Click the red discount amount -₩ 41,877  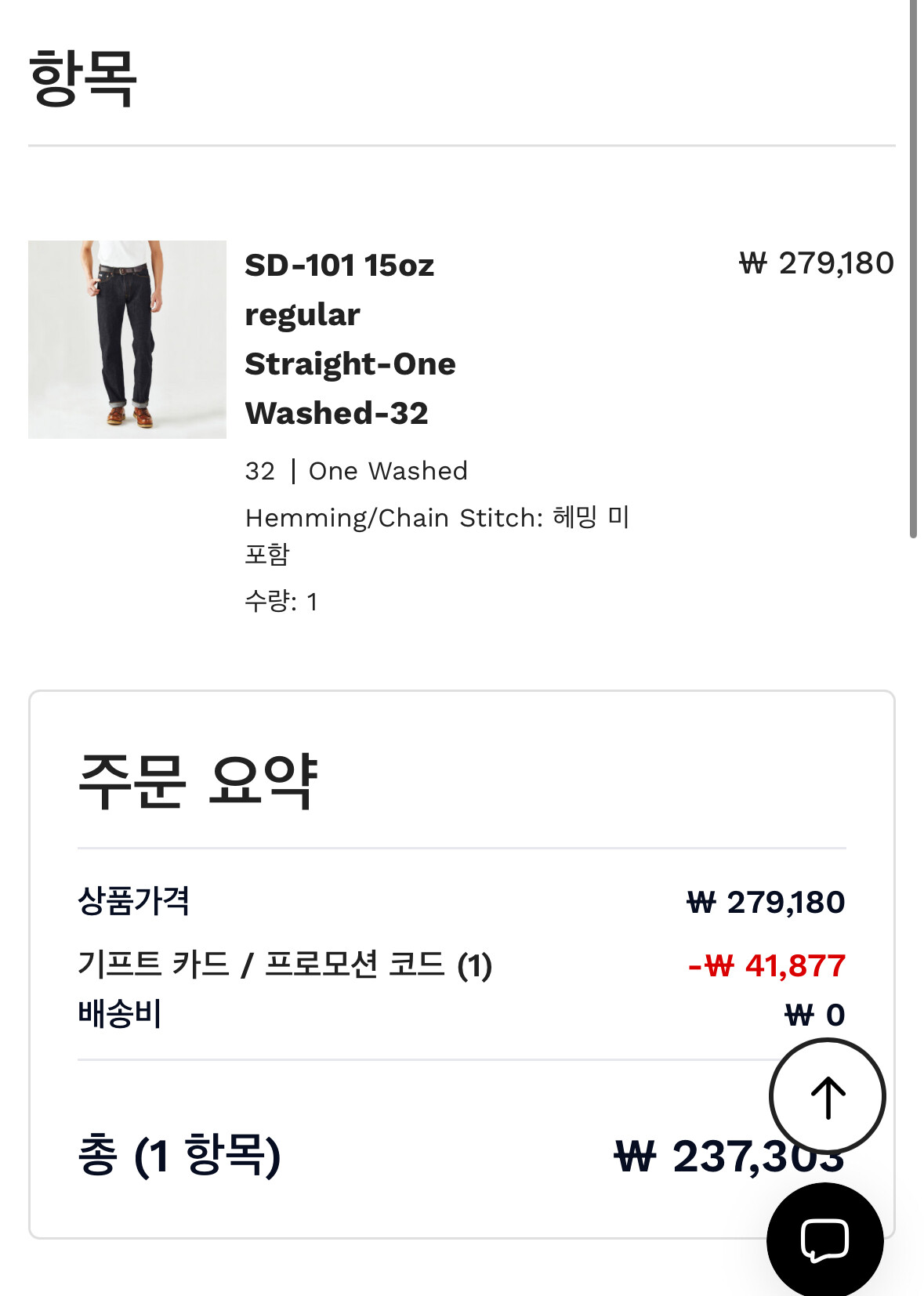click(766, 966)
